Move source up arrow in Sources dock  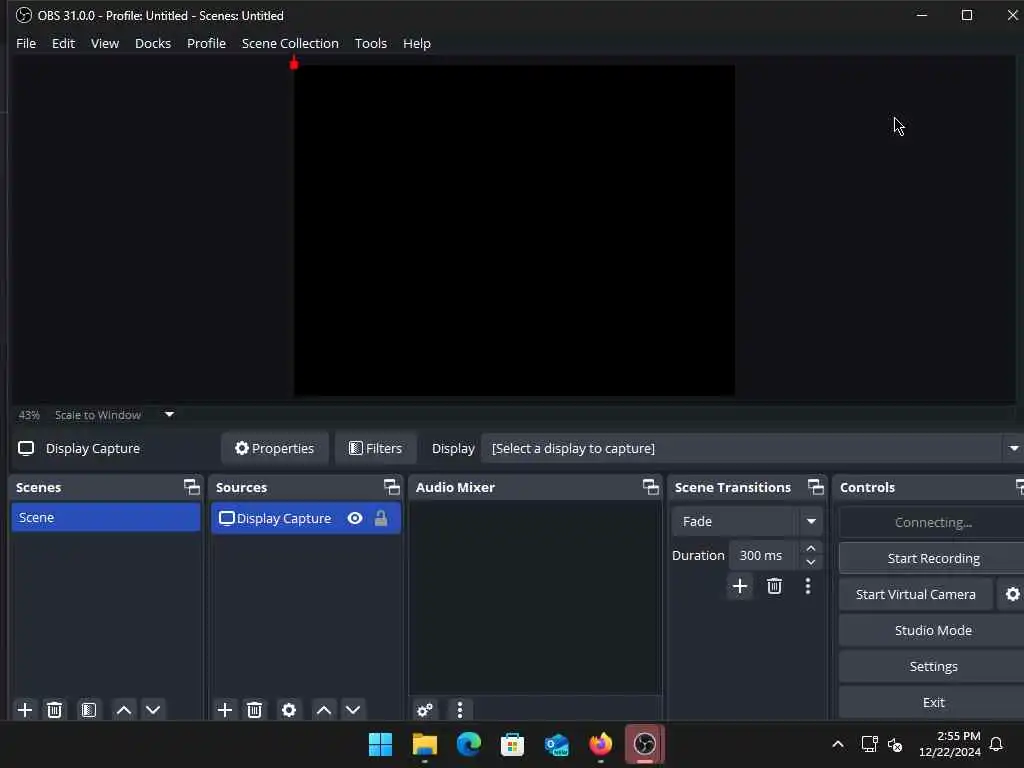324,710
